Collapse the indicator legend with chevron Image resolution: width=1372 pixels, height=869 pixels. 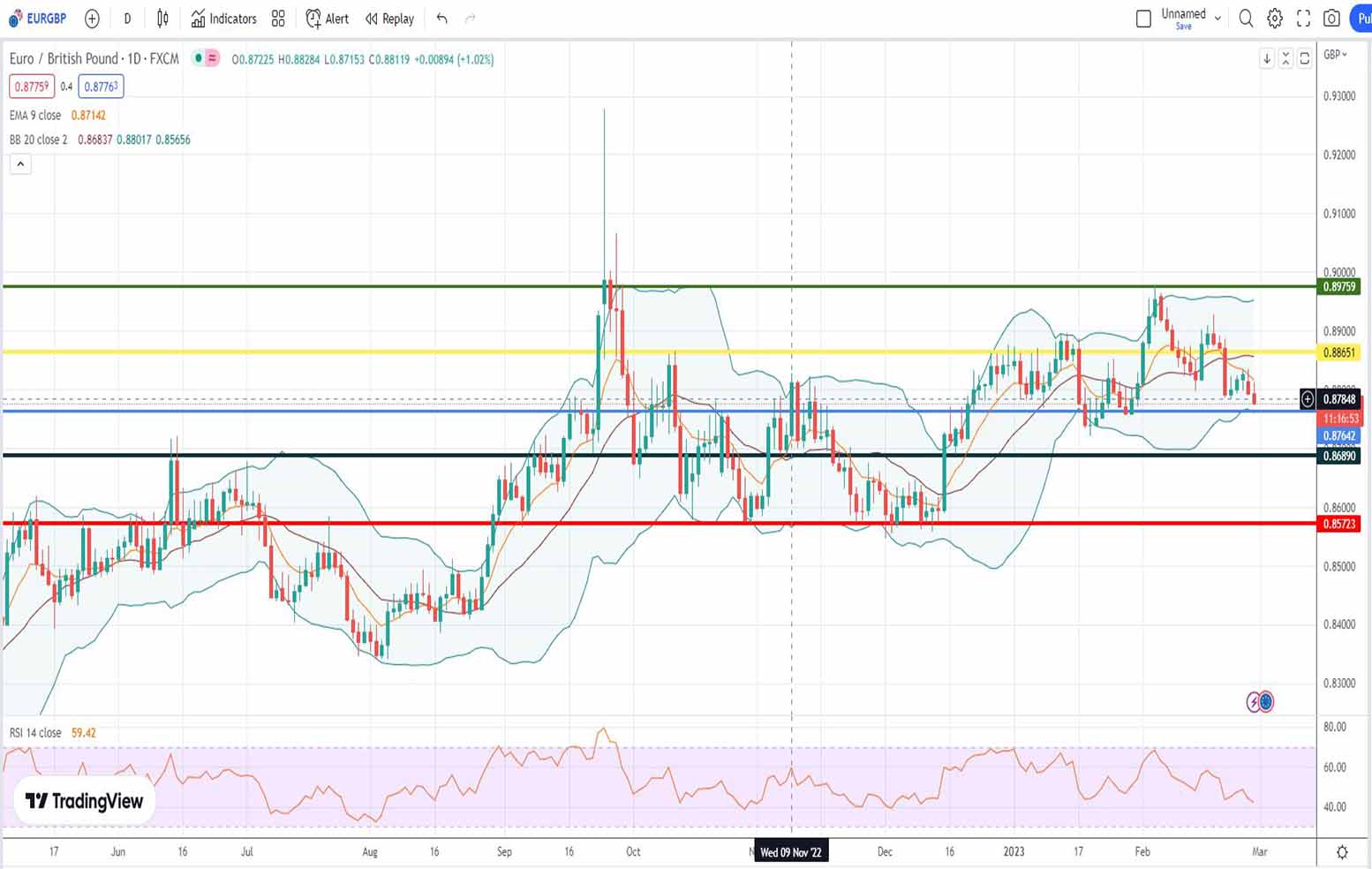coord(20,164)
